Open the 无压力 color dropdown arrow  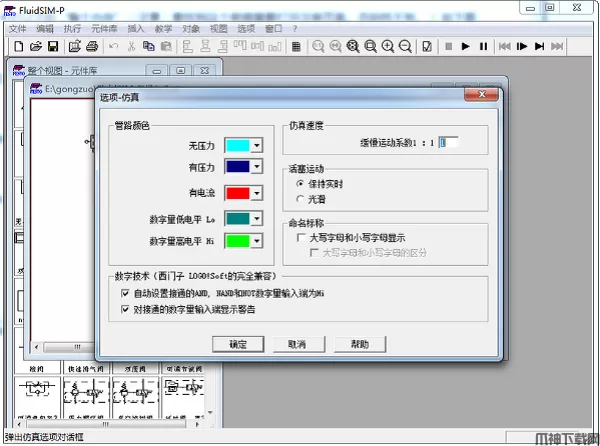(x=257, y=145)
